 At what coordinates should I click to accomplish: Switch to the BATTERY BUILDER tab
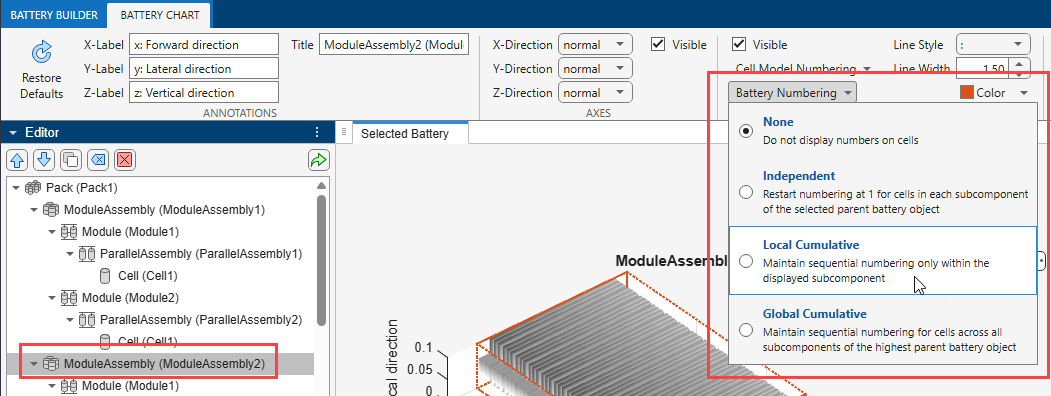54,15
